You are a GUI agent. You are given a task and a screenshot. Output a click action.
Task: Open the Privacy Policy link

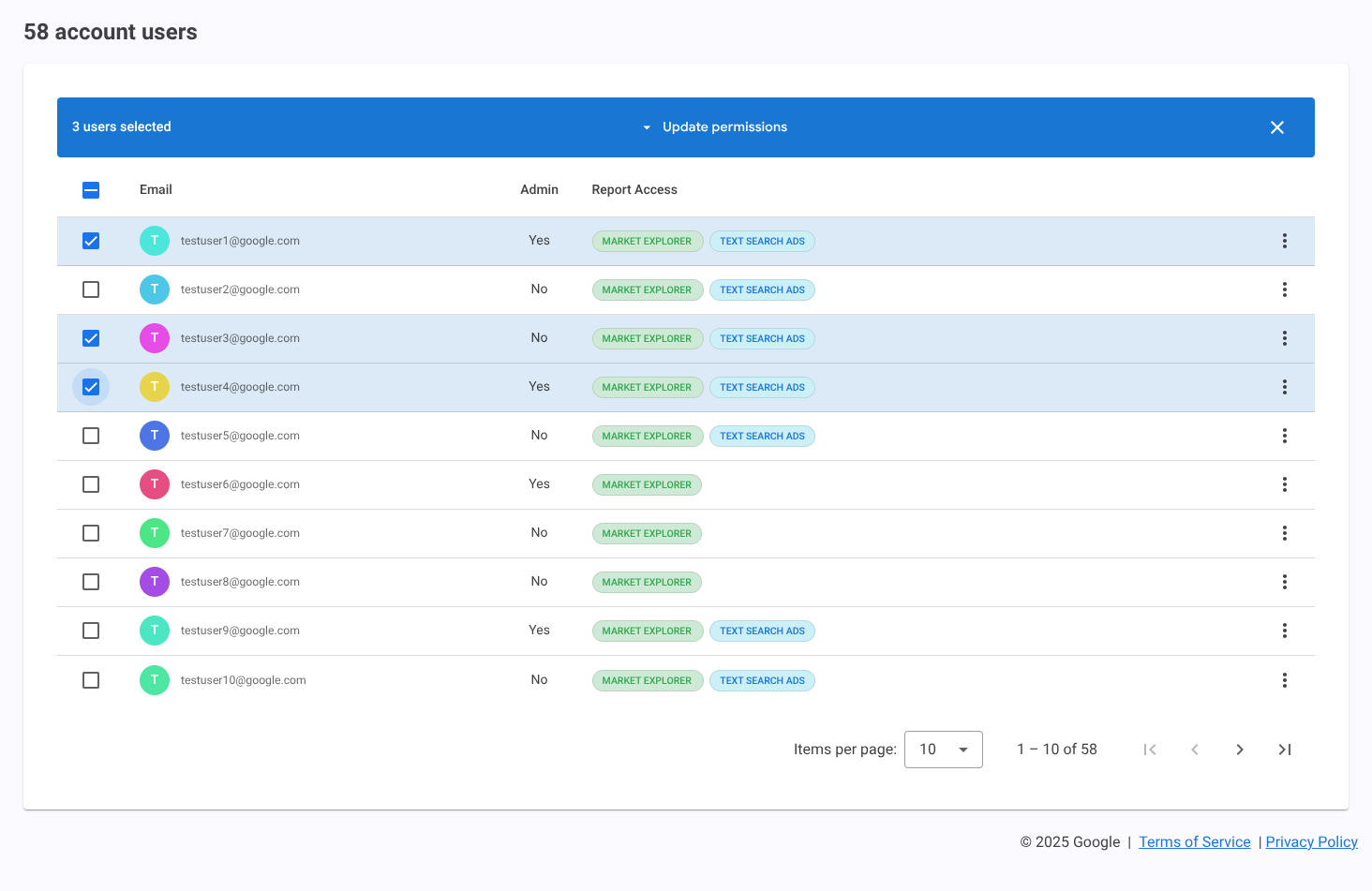point(1311,841)
